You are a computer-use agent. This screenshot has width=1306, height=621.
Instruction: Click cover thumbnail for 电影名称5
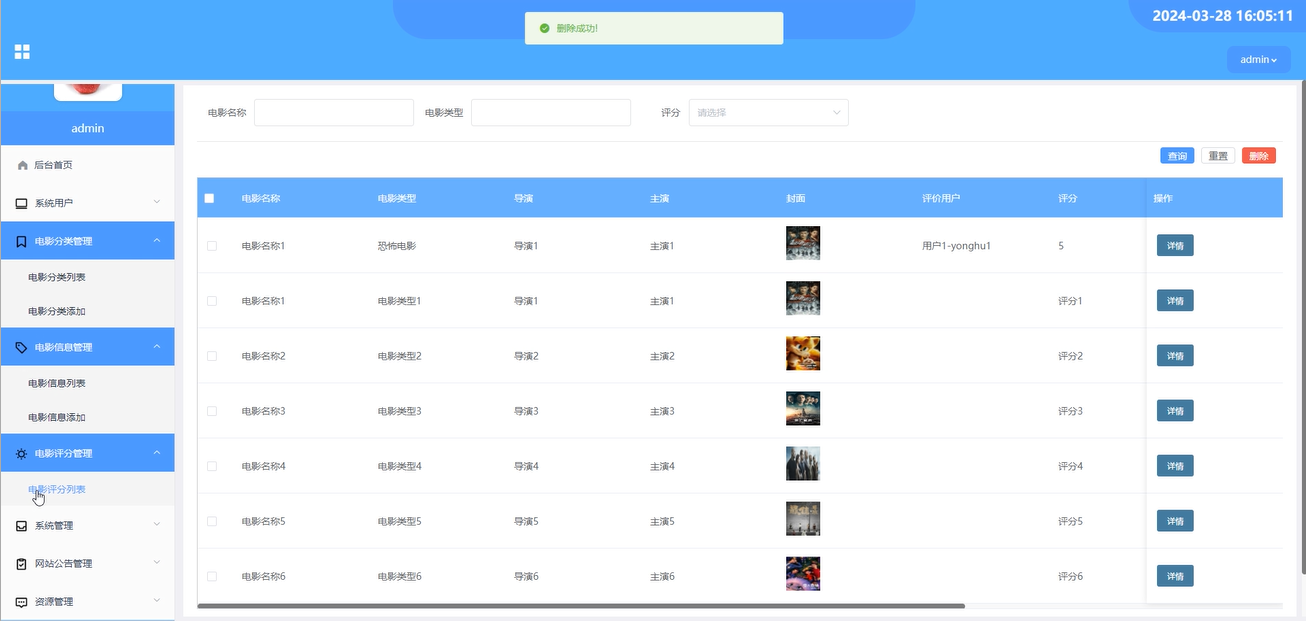click(x=803, y=518)
